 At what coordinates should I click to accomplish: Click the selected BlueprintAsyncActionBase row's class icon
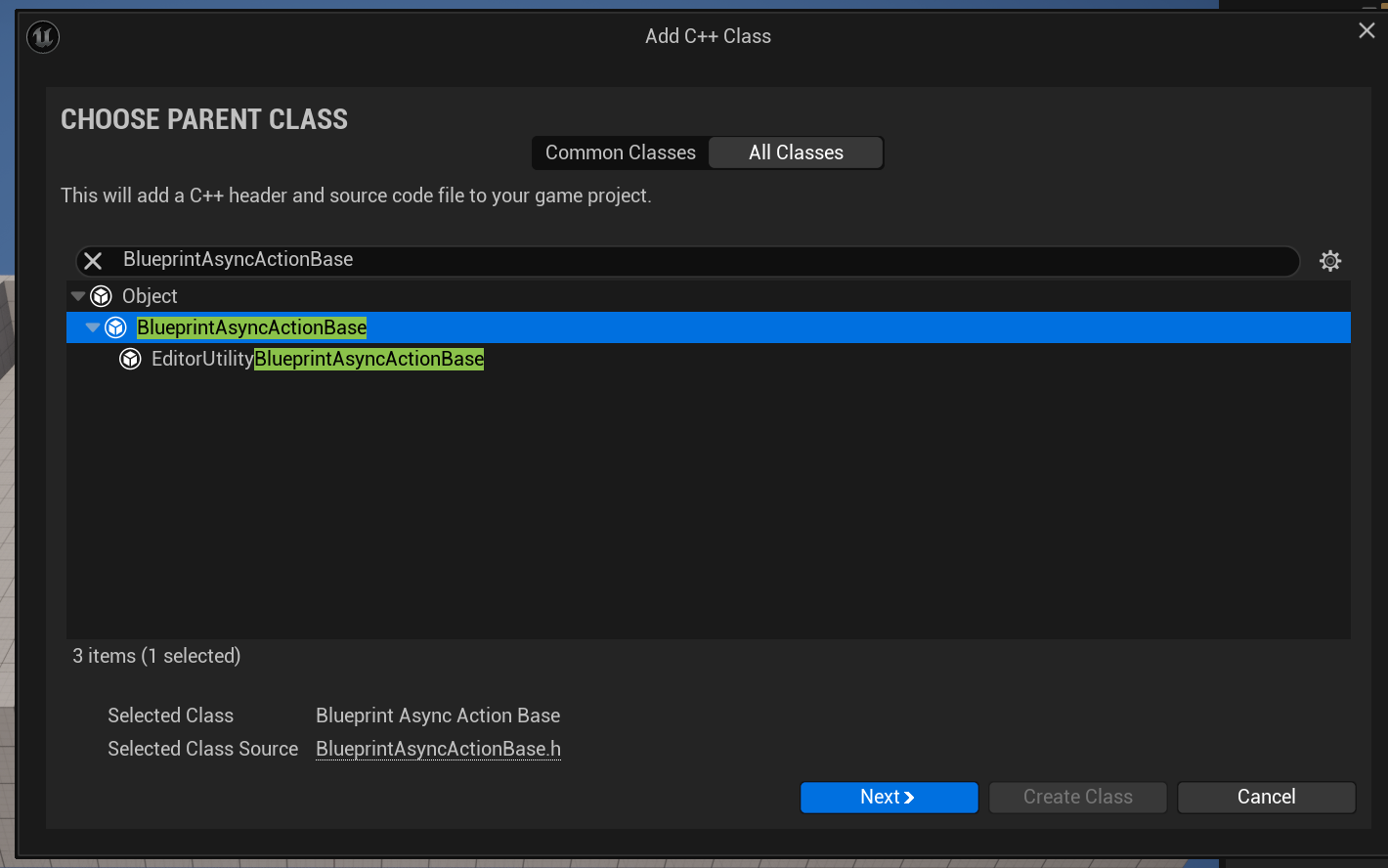click(x=115, y=327)
